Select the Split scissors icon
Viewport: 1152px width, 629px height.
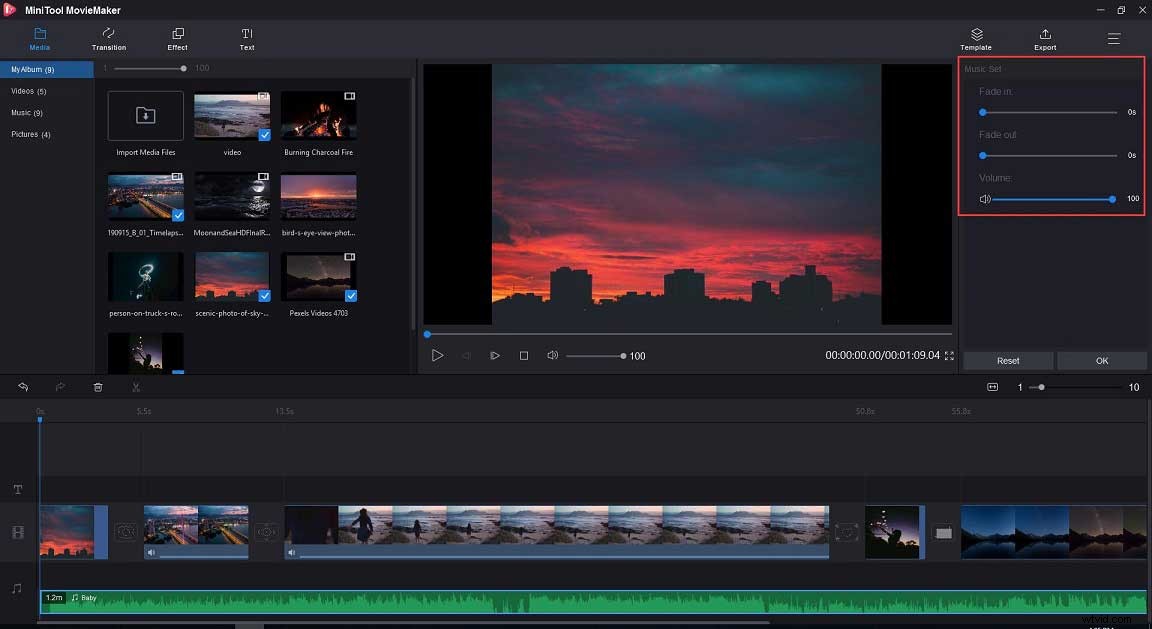pyautogui.click(x=136, y=387)
